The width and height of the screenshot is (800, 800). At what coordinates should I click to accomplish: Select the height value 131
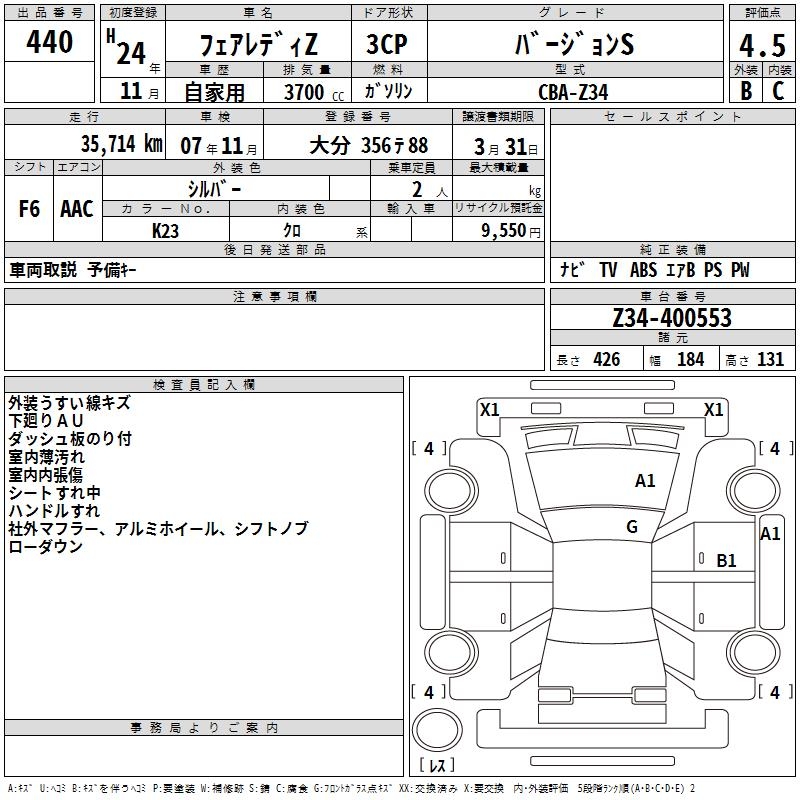pos(770,360)
